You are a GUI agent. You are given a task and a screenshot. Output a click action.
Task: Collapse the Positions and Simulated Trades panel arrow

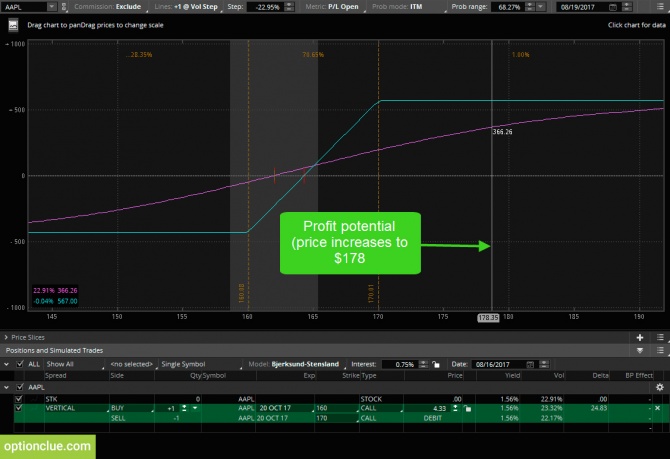point(640,350)
